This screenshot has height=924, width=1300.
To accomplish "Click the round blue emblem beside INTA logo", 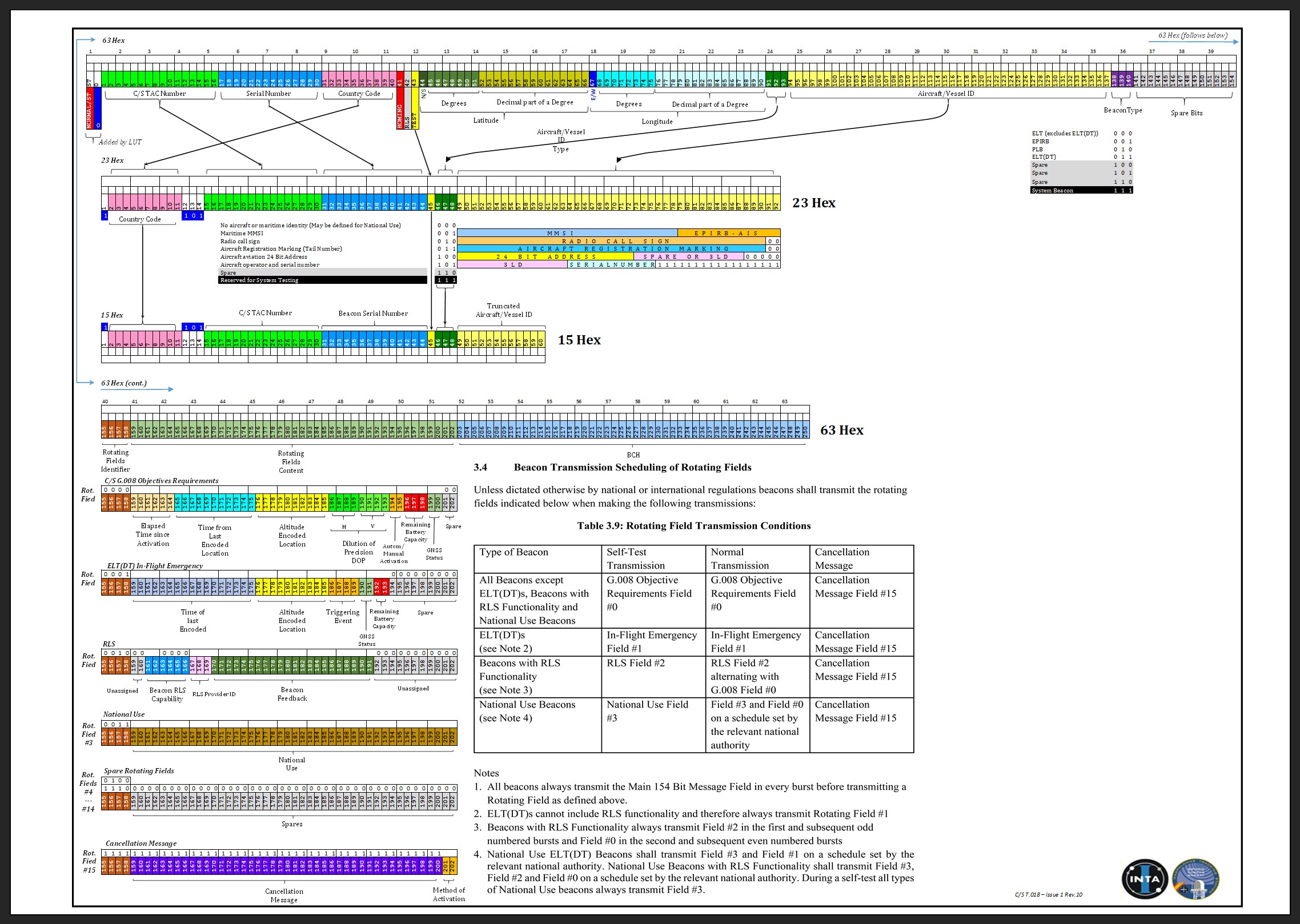I will pyautogui.click(x=1196, y=879).
